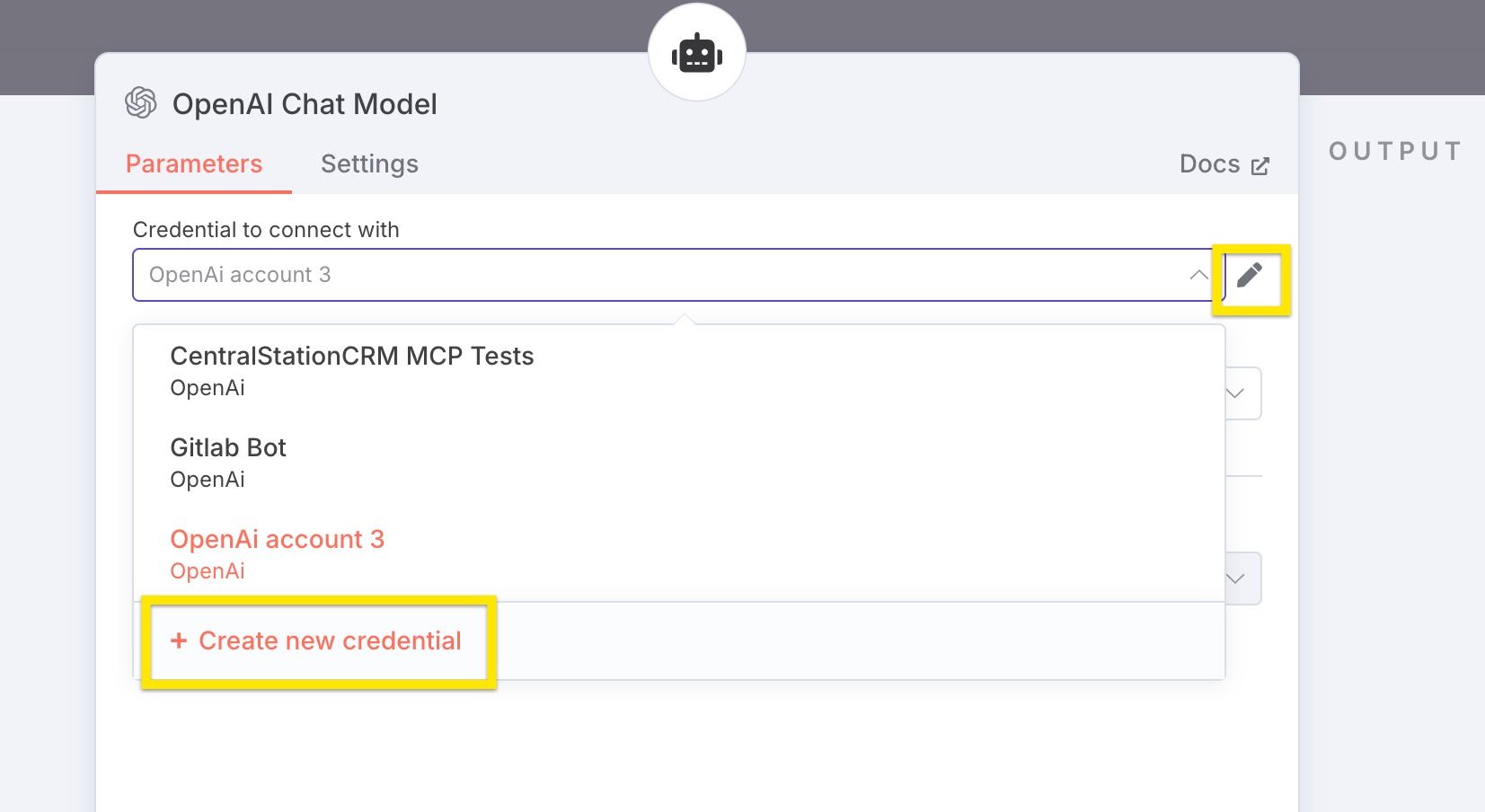Expand the lower partially hidden dropdown arrow

click(x=1235, y=578)
